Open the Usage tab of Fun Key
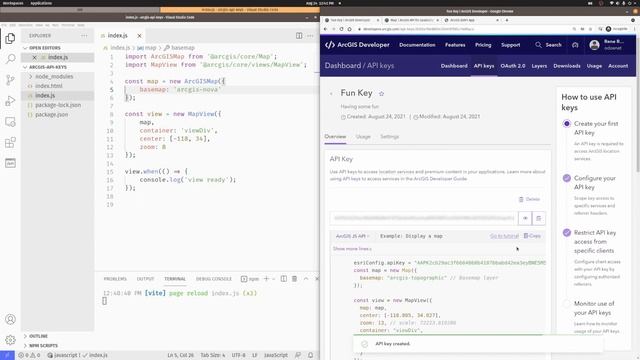The width and height of the screenshot is (640, 360). [363, 137]
